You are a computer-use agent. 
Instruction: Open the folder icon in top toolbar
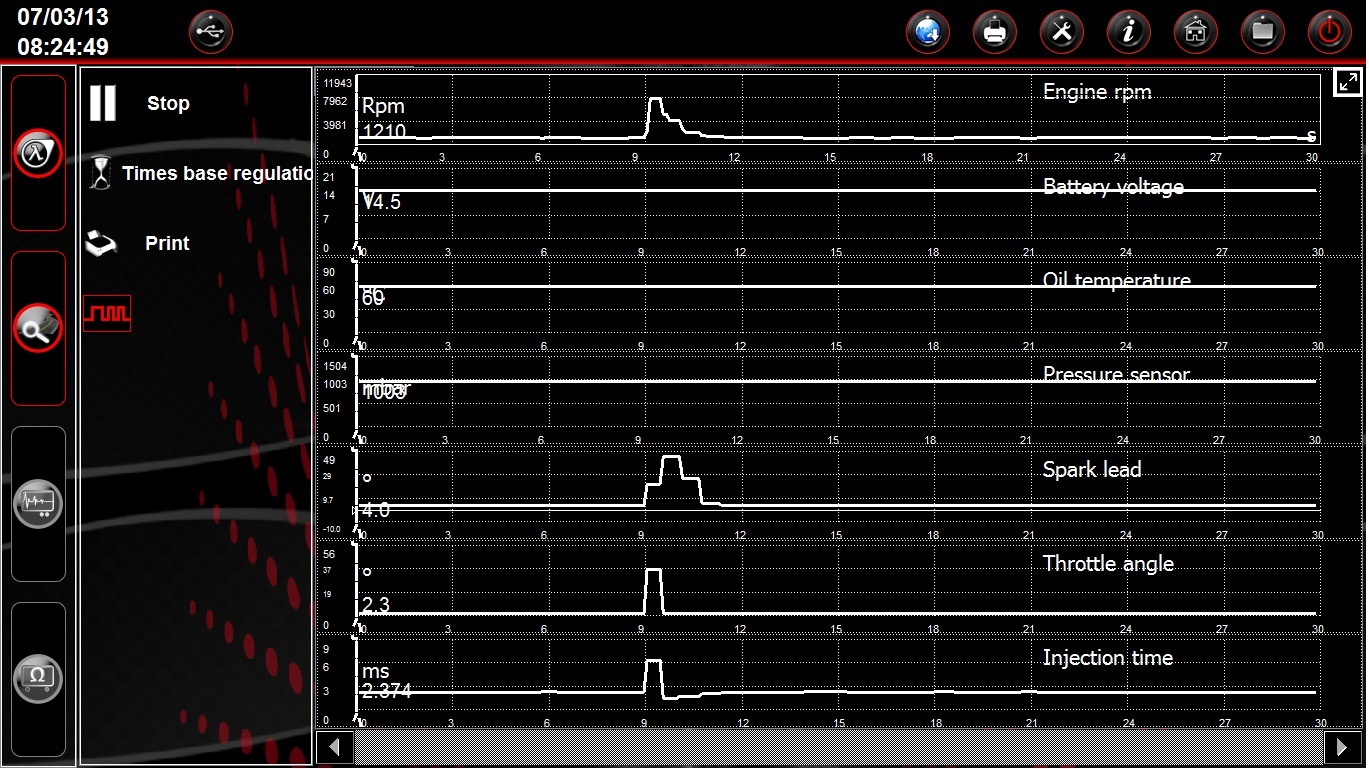pyautogui.click(x=1262, y=33)
